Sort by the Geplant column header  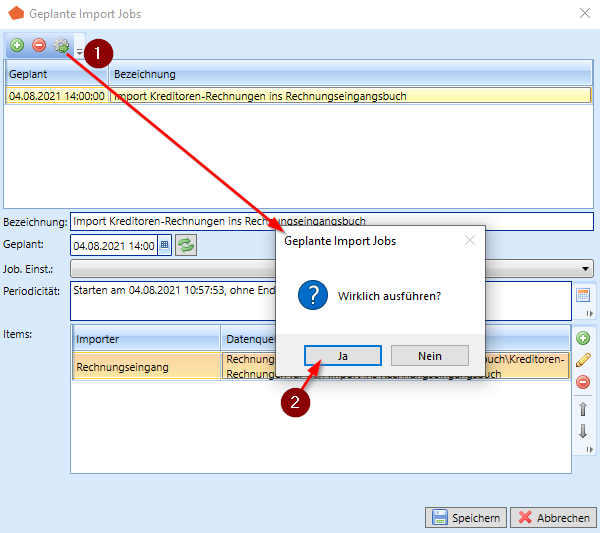coord(55,74)
